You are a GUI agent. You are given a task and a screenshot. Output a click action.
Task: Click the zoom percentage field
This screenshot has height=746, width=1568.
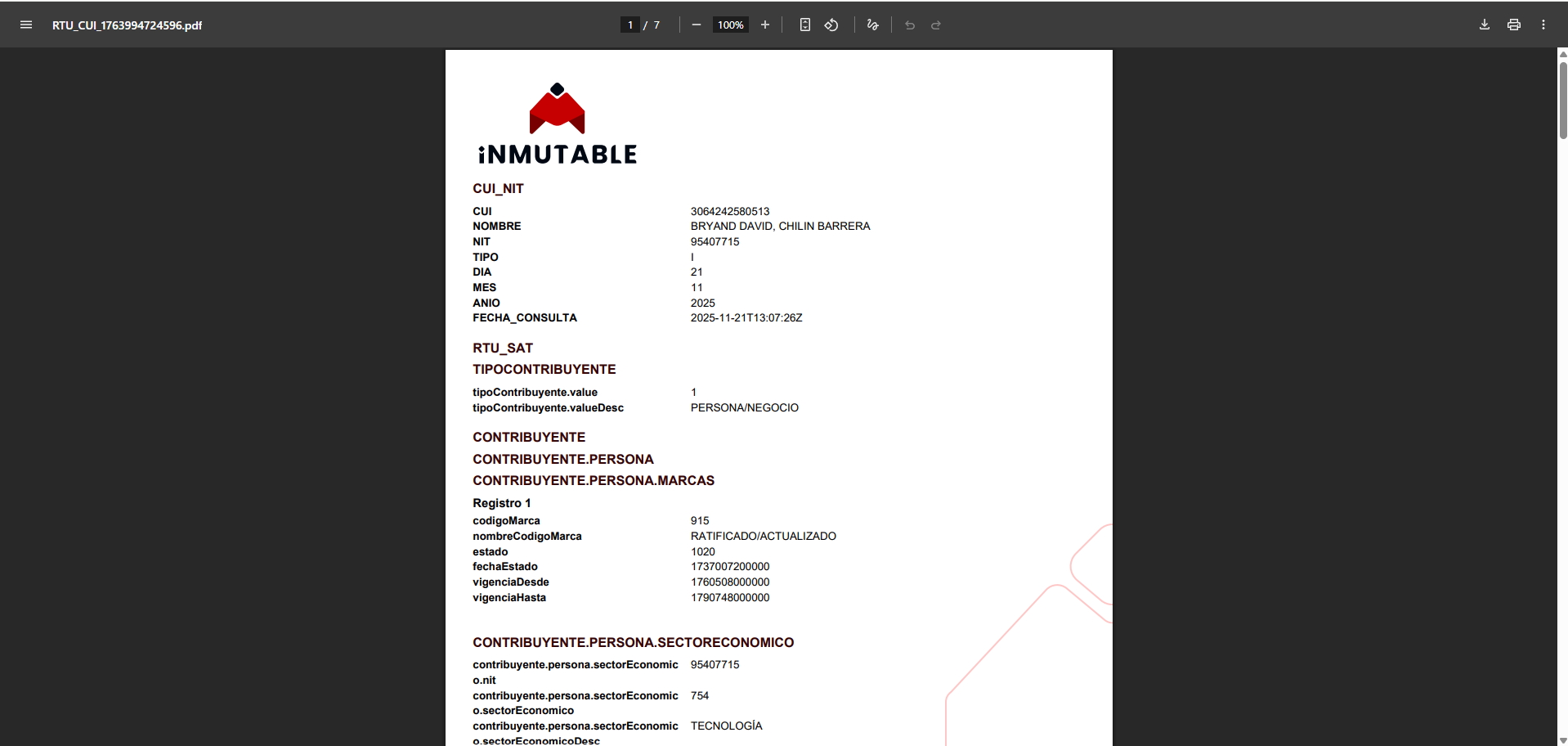[x=729, y=25]
